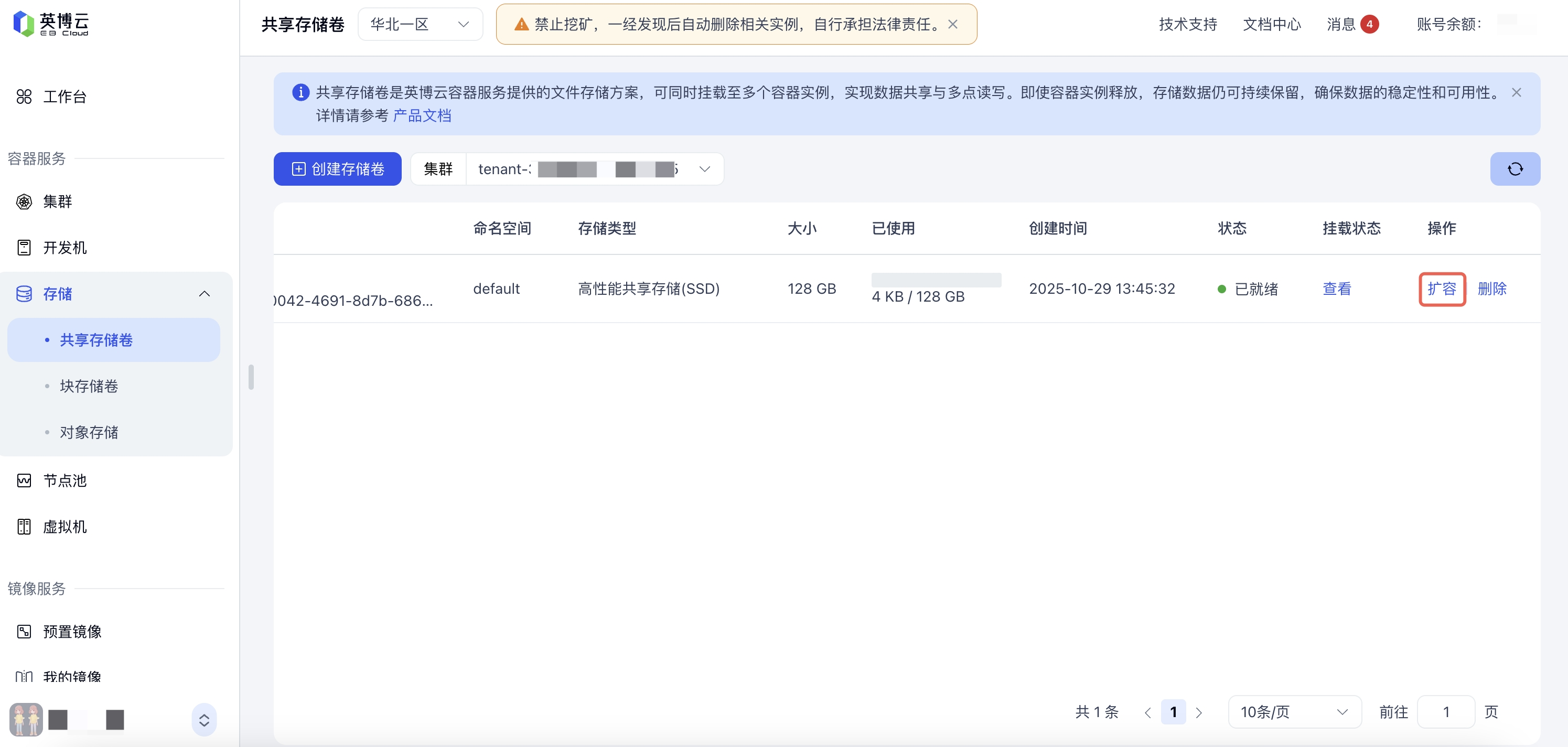Open the 华北一区 region dropdown

(x=420, y=24)
